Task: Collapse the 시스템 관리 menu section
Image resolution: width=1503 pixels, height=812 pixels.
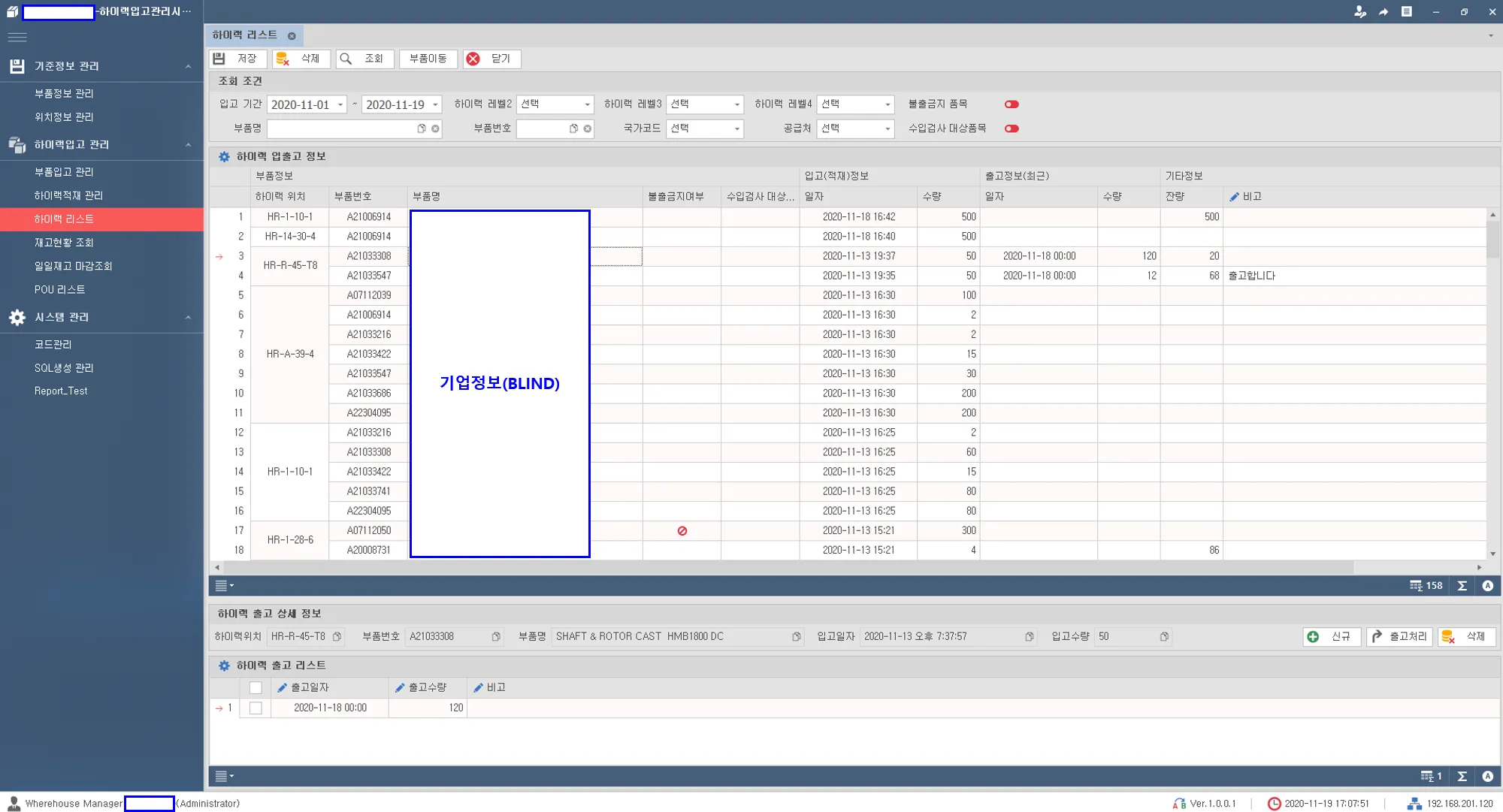Action: 188,317
